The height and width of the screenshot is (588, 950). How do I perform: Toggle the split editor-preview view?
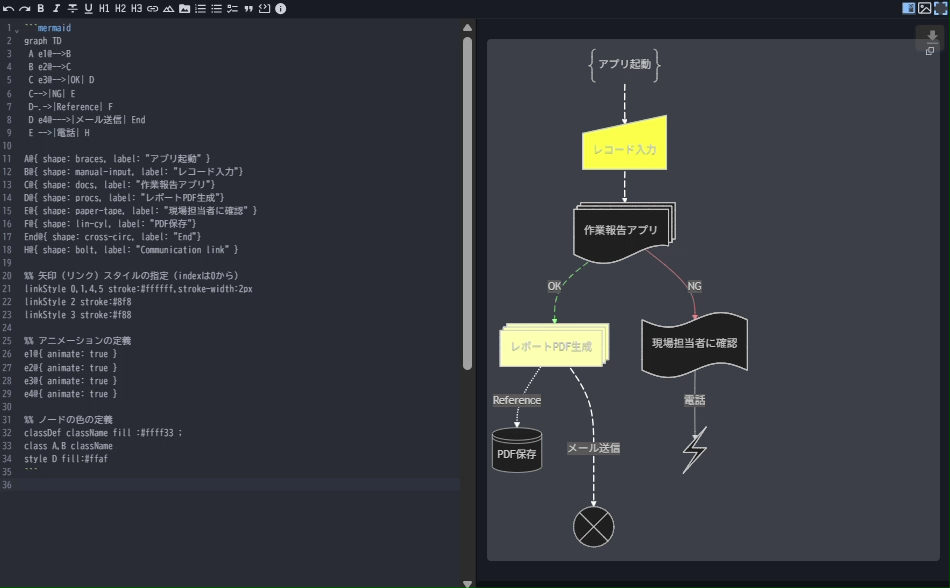tap(909, 8)
